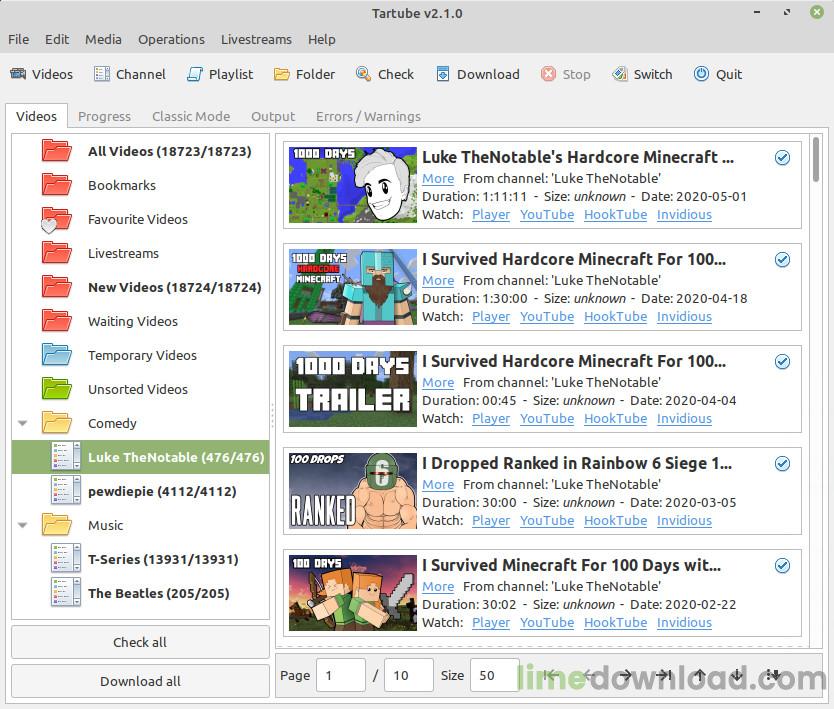Select the Temporary Videos folder
Viewport: 834px width, 709px height.
click(x=140, y=355)
